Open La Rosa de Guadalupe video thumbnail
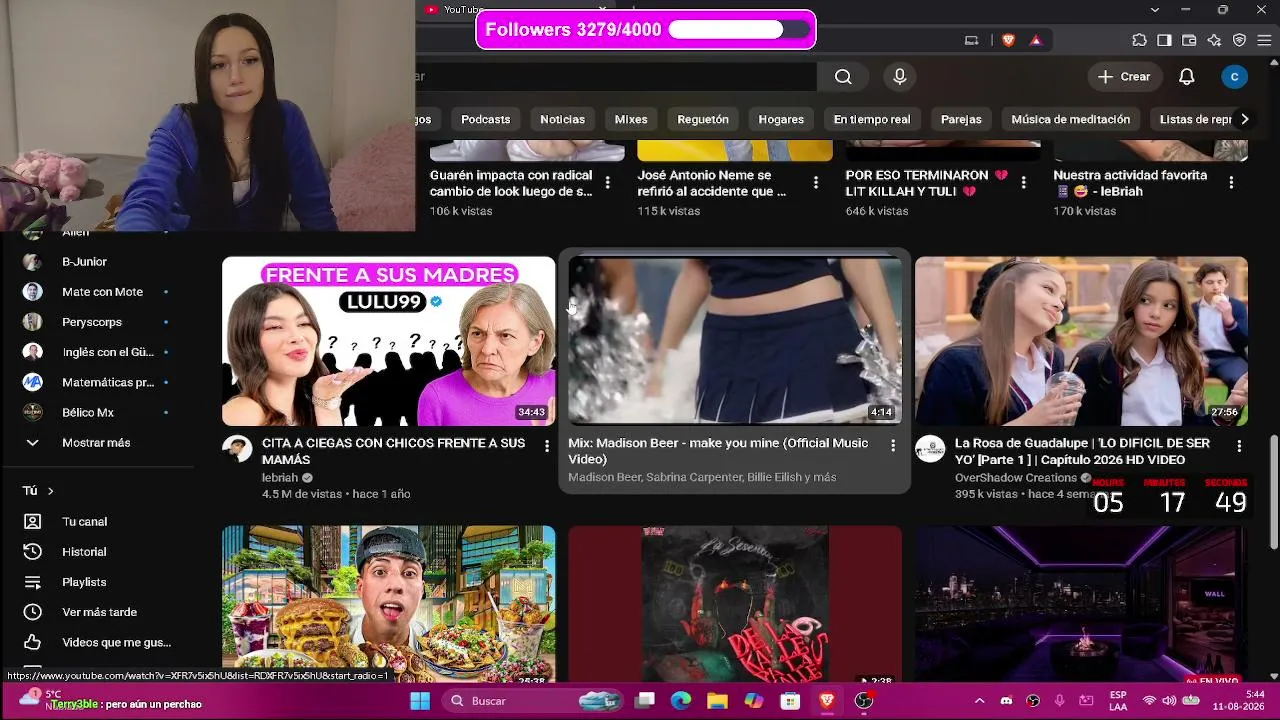The image size is (1280, 720). coord(1081,341)
